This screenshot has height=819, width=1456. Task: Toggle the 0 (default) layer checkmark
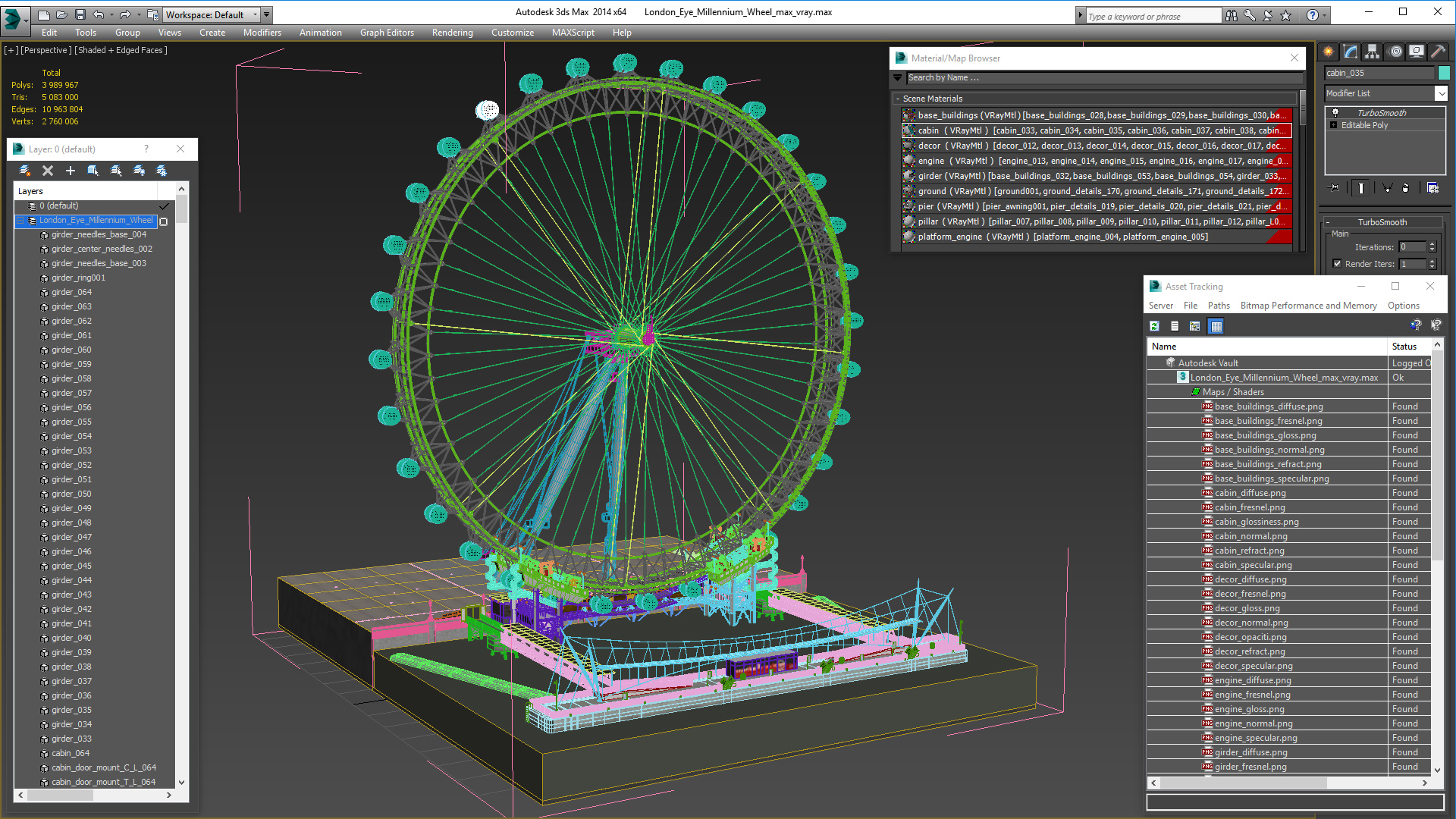tap(164, 206)
